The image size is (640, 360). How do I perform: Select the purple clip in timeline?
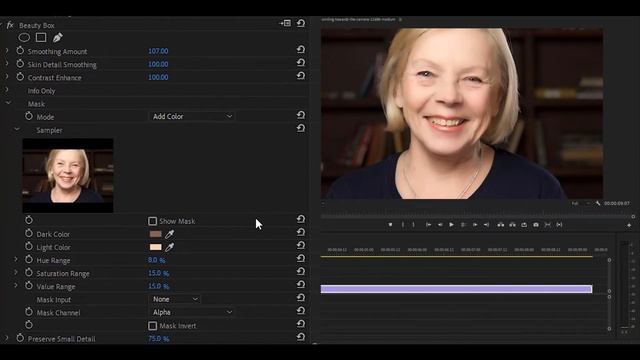(x=456, y=289)
